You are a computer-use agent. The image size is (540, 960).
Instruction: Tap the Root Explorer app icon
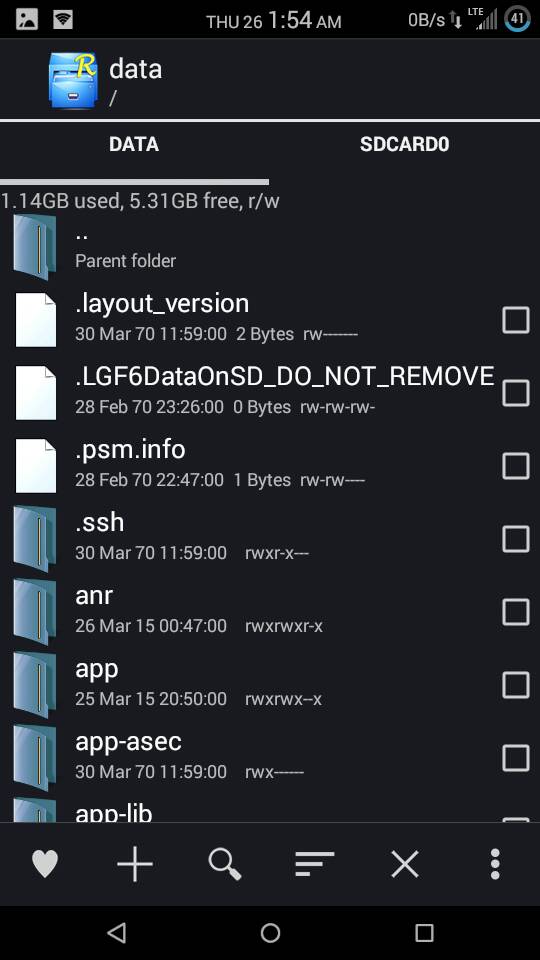(x=73, y=80)
